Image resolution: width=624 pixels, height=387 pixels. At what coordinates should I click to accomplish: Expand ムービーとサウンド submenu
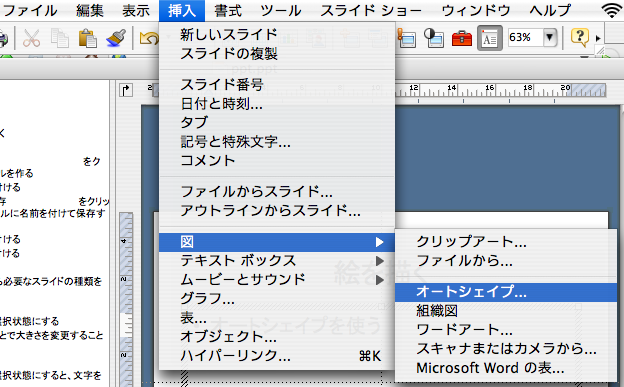[x=277, y=280]
